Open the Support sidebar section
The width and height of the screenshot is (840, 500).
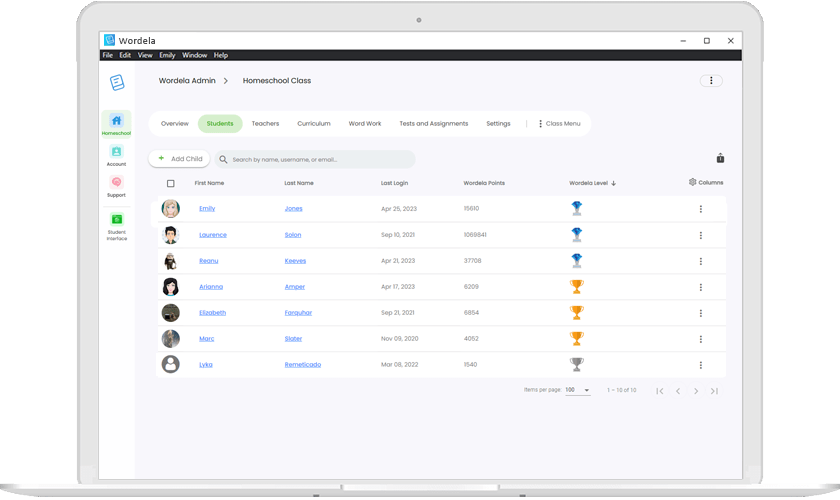pos(116,186)
